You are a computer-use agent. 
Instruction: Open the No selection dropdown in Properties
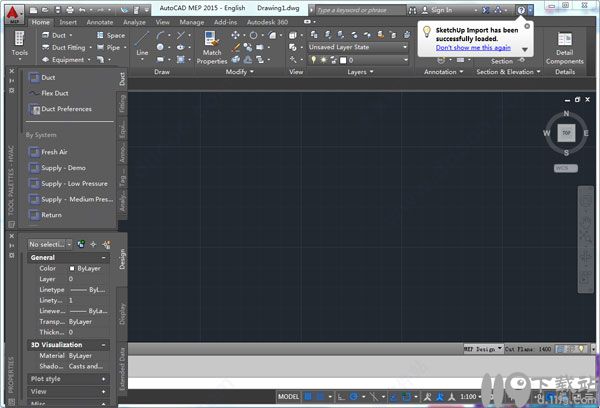[x=50, y=244]
